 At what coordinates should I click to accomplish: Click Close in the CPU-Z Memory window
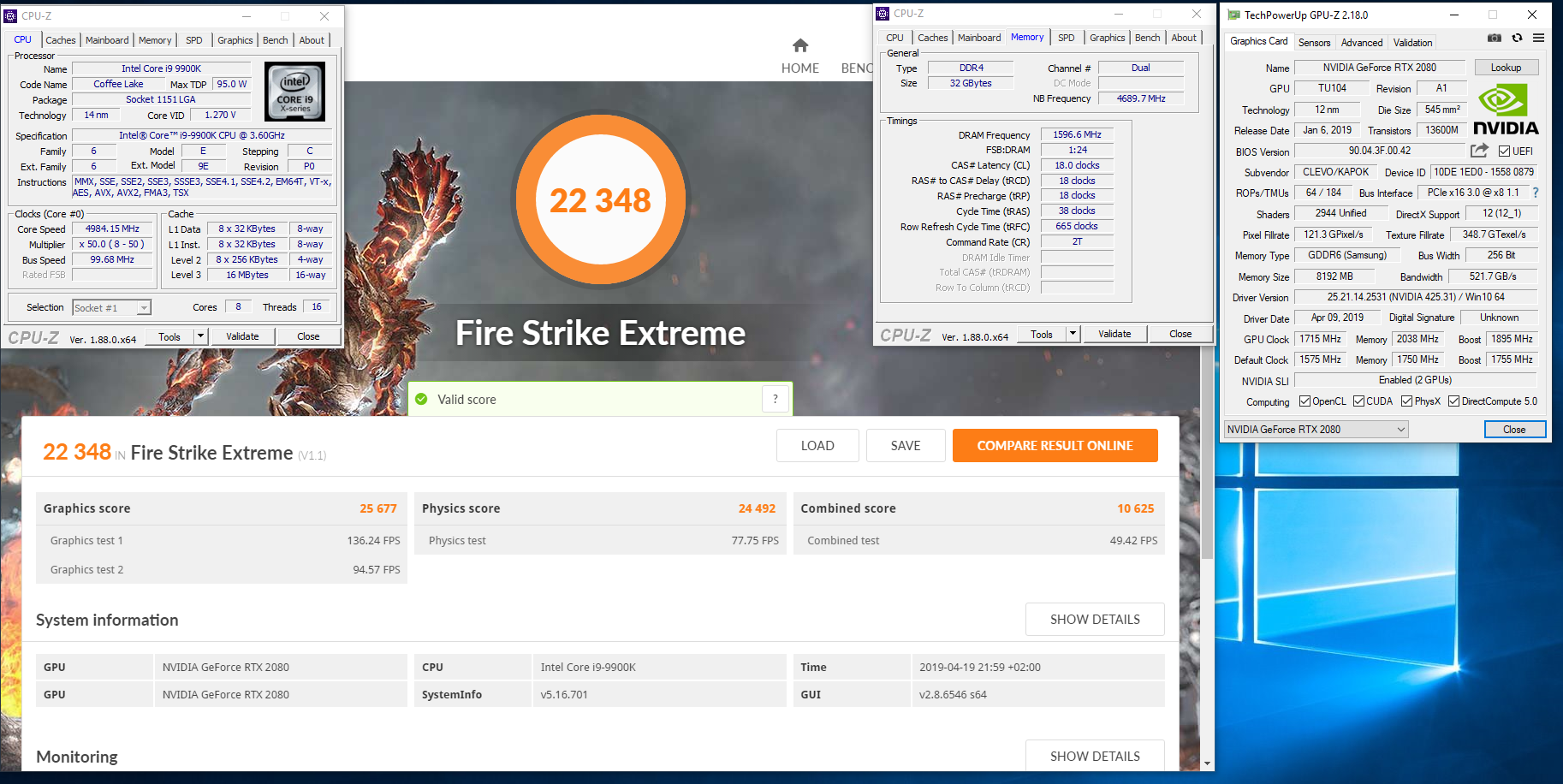click(1180, 334)
